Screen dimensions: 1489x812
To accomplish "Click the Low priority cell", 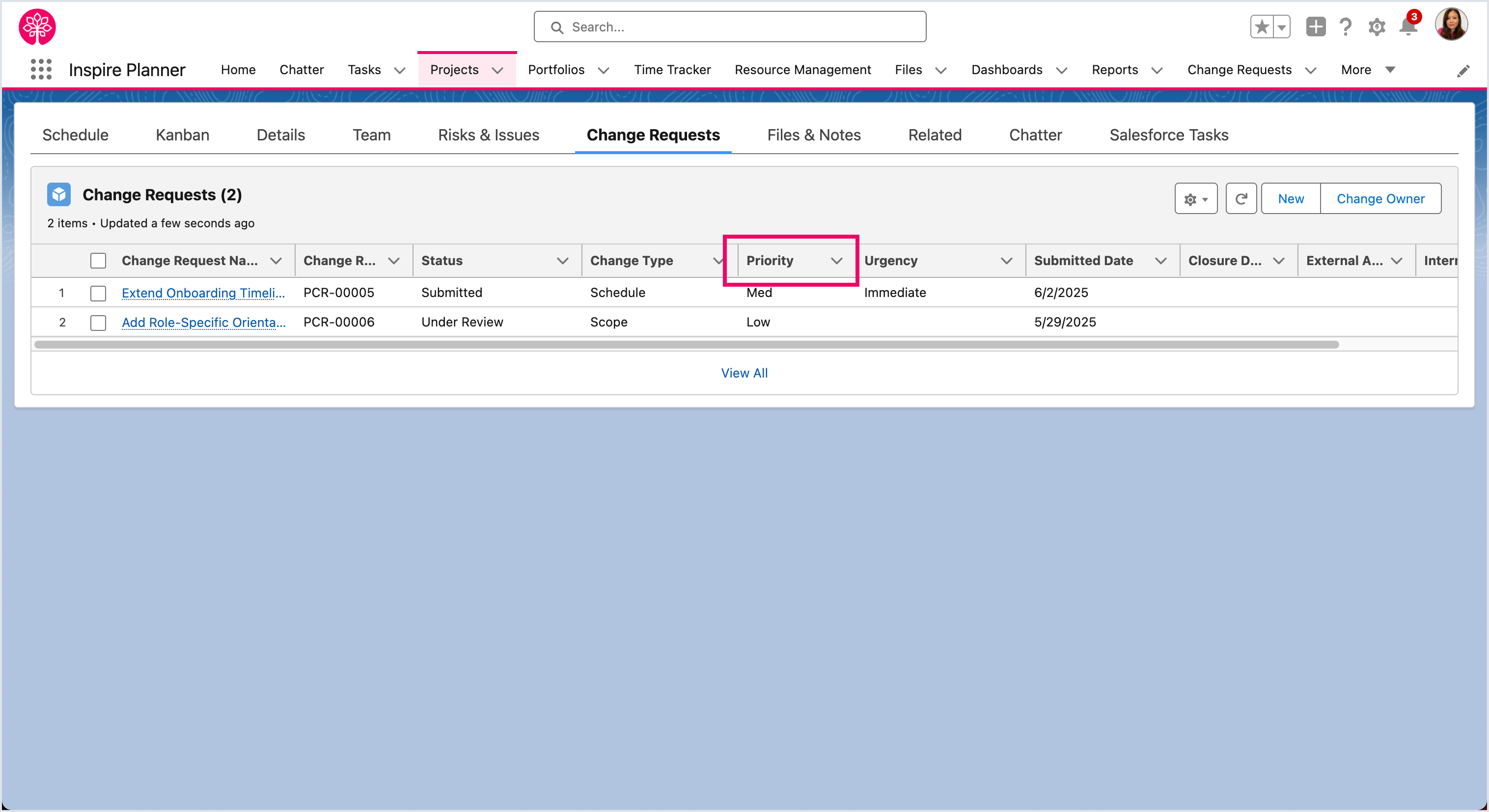I will pyautogui.click(x=758, y=323).
